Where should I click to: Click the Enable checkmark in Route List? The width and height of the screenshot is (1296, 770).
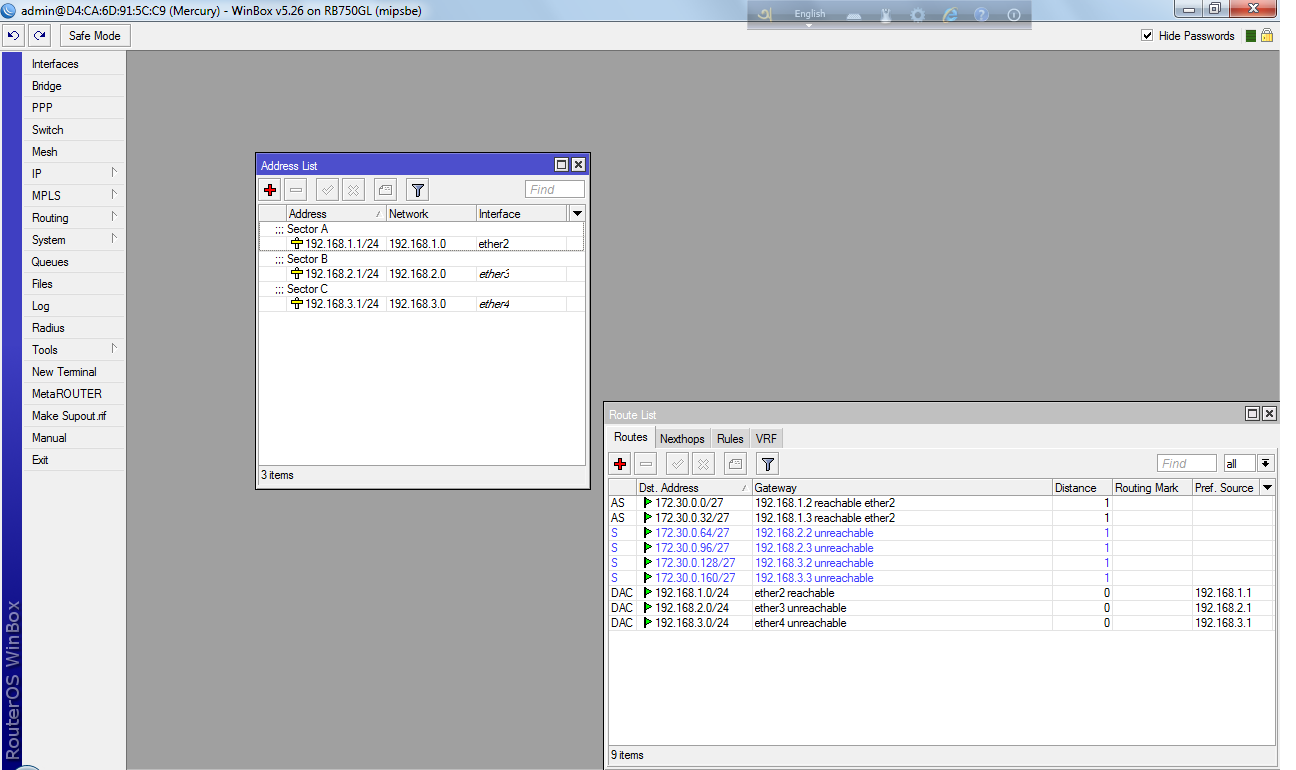tap(677, 464)
